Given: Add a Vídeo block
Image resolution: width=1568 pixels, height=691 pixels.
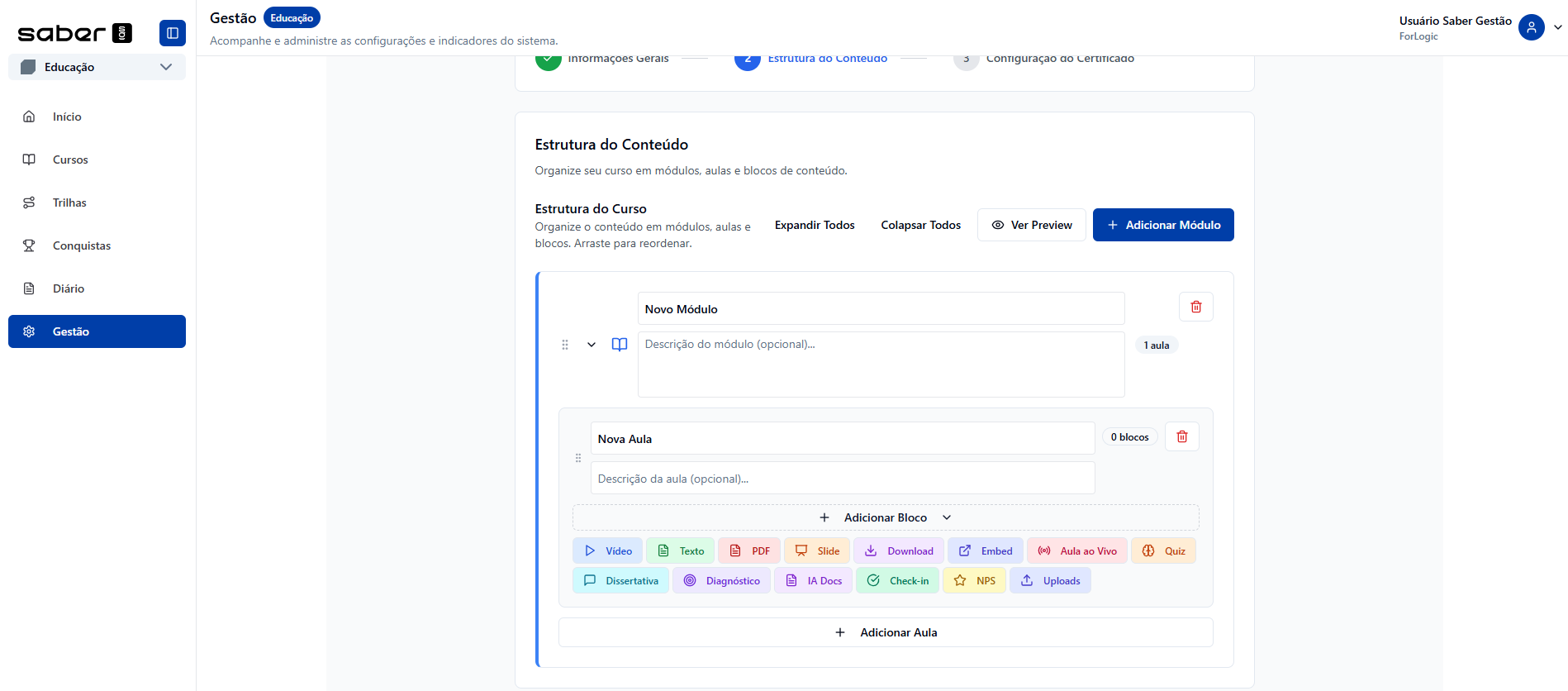Looking at the screenshot, I should pos(608,551).
